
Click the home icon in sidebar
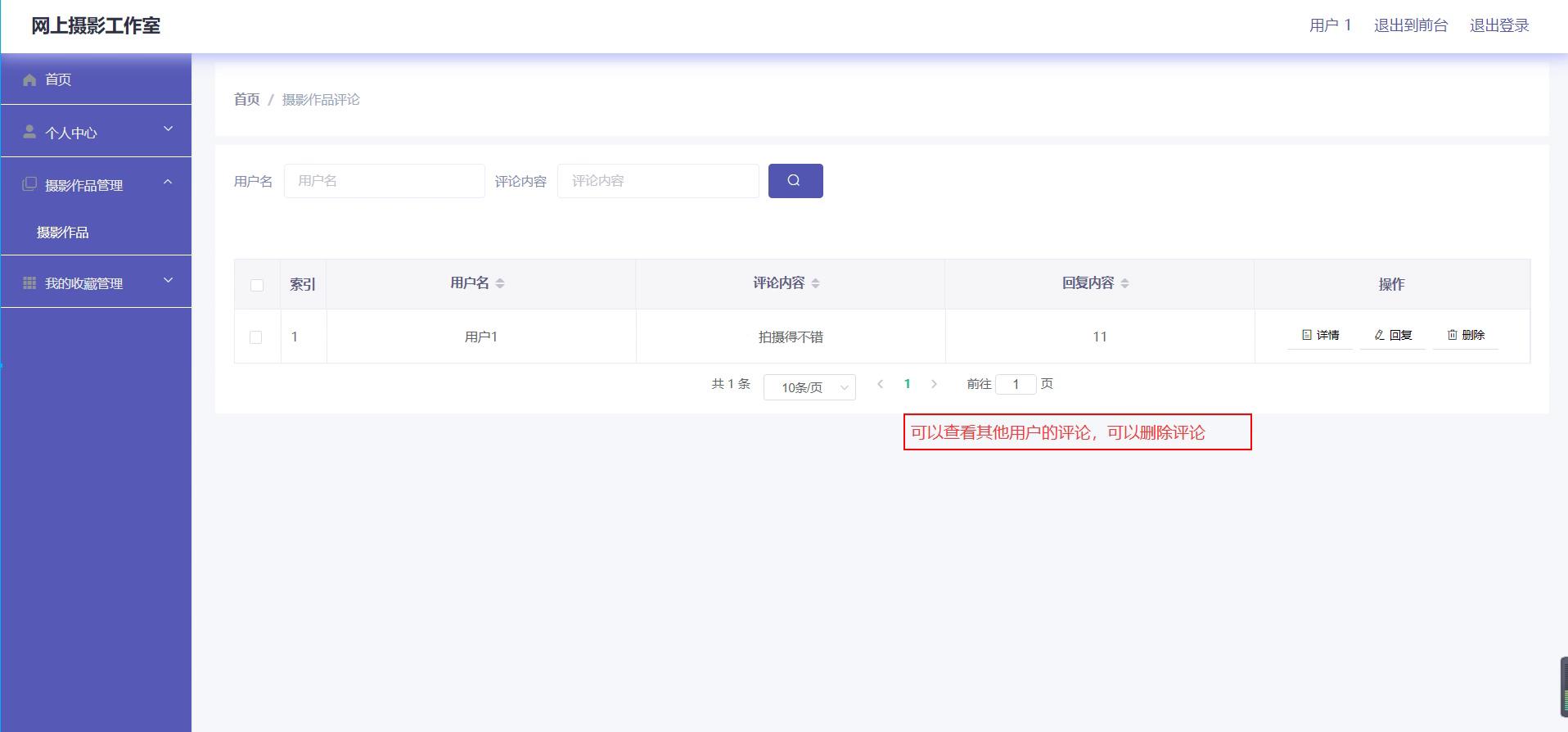[30, 79]
